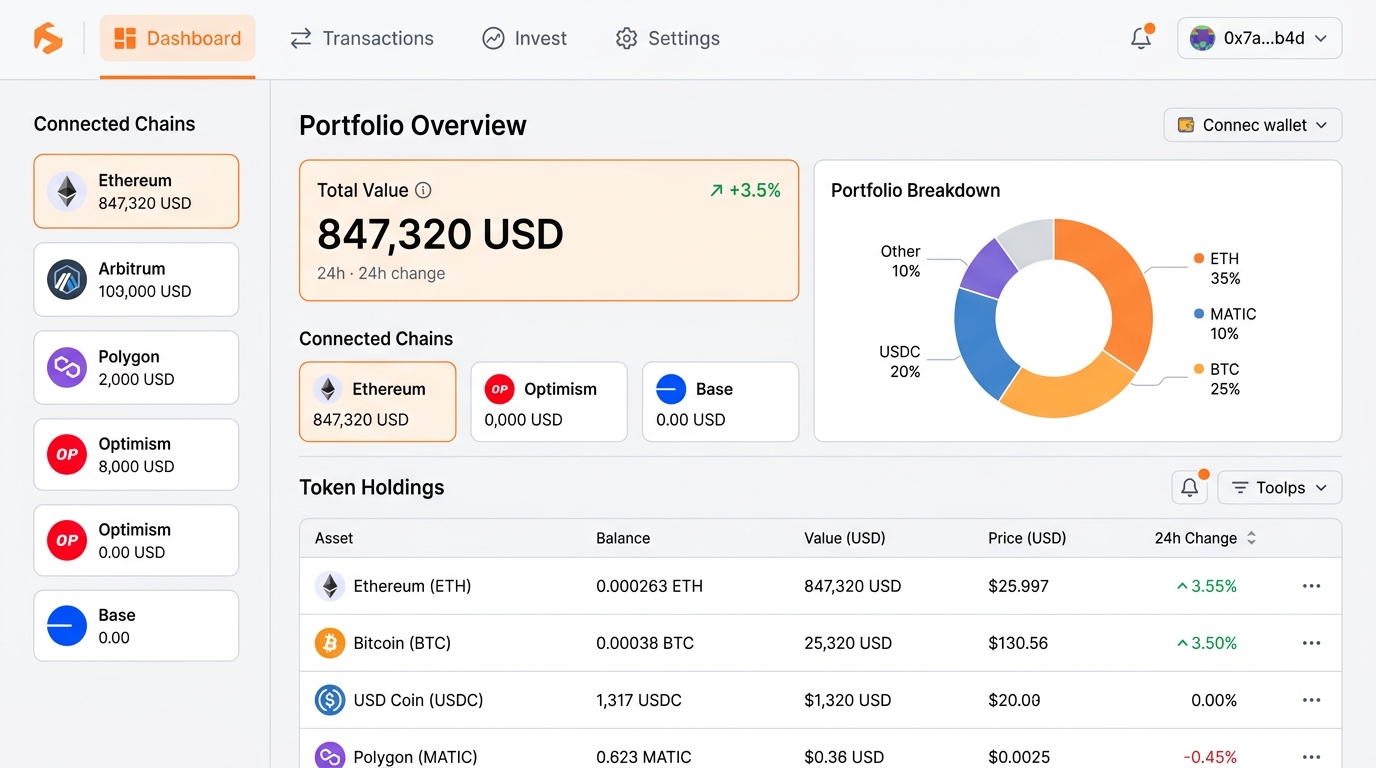Open more options for Ethereum (ETH) row

click(x=1312, y=586)
